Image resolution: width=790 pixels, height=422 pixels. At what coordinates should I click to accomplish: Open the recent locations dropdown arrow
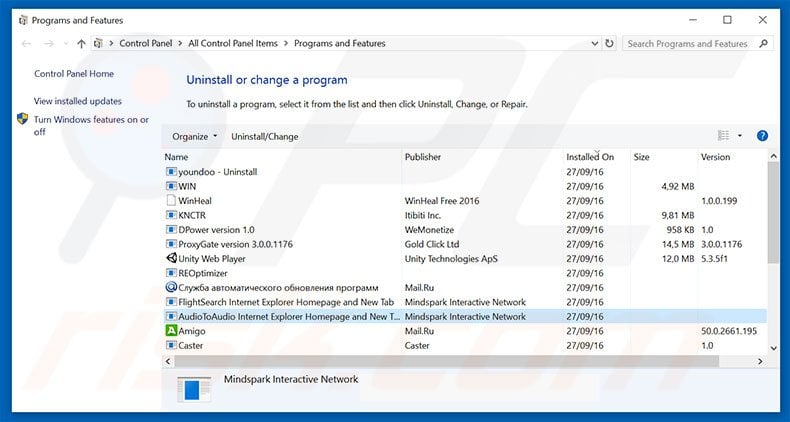click(65, 44)
